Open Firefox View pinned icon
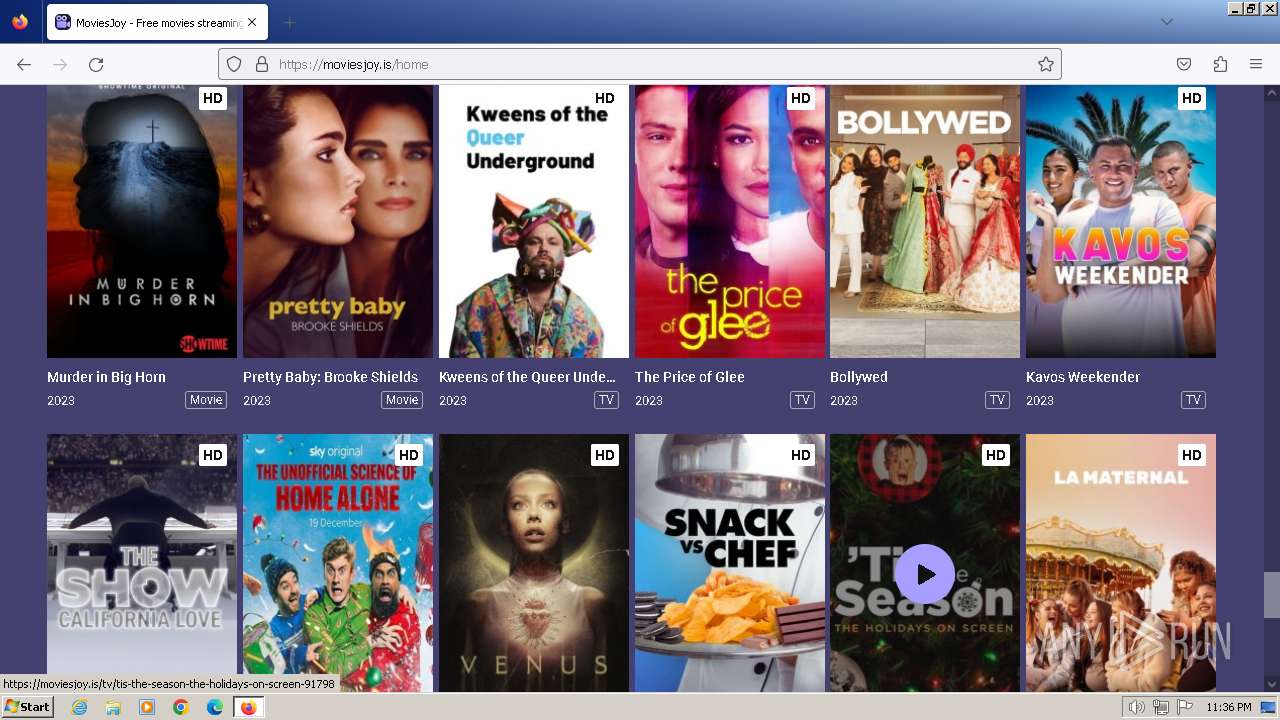1280x720 pixels. click(20, 22)
